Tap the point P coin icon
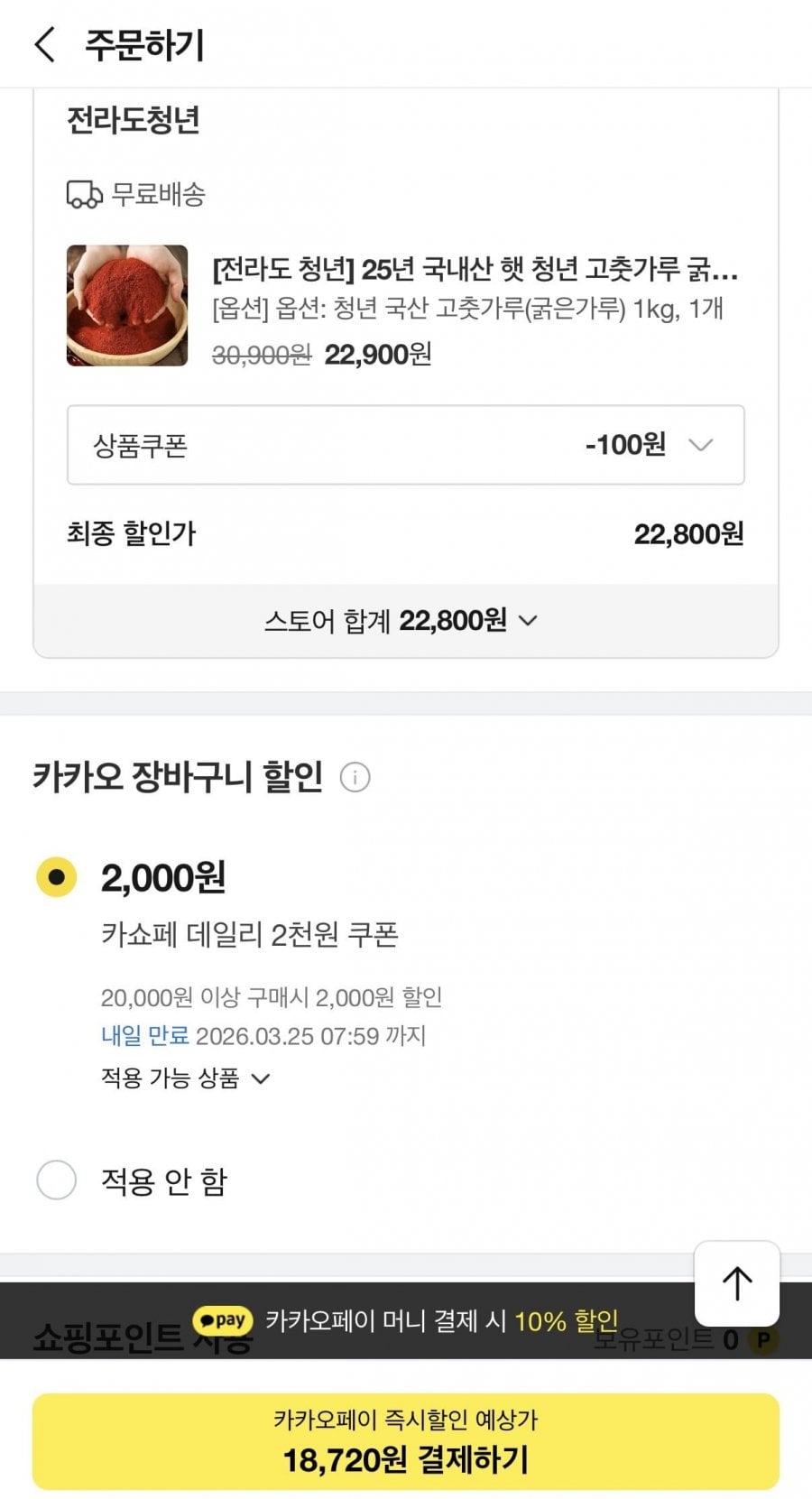The height and width of the screenshot is (1499, 812). [x=763, y=1340]
